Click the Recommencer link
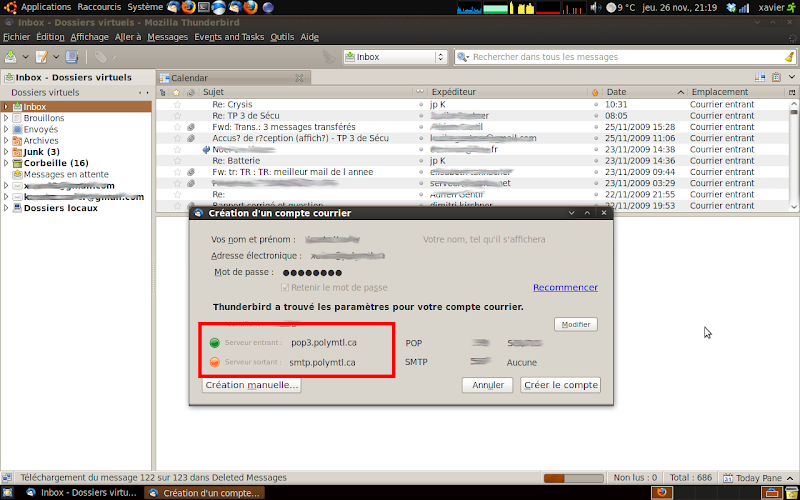Screen dimensions: 800x500 pyautogui.click(x=565, y=288)
